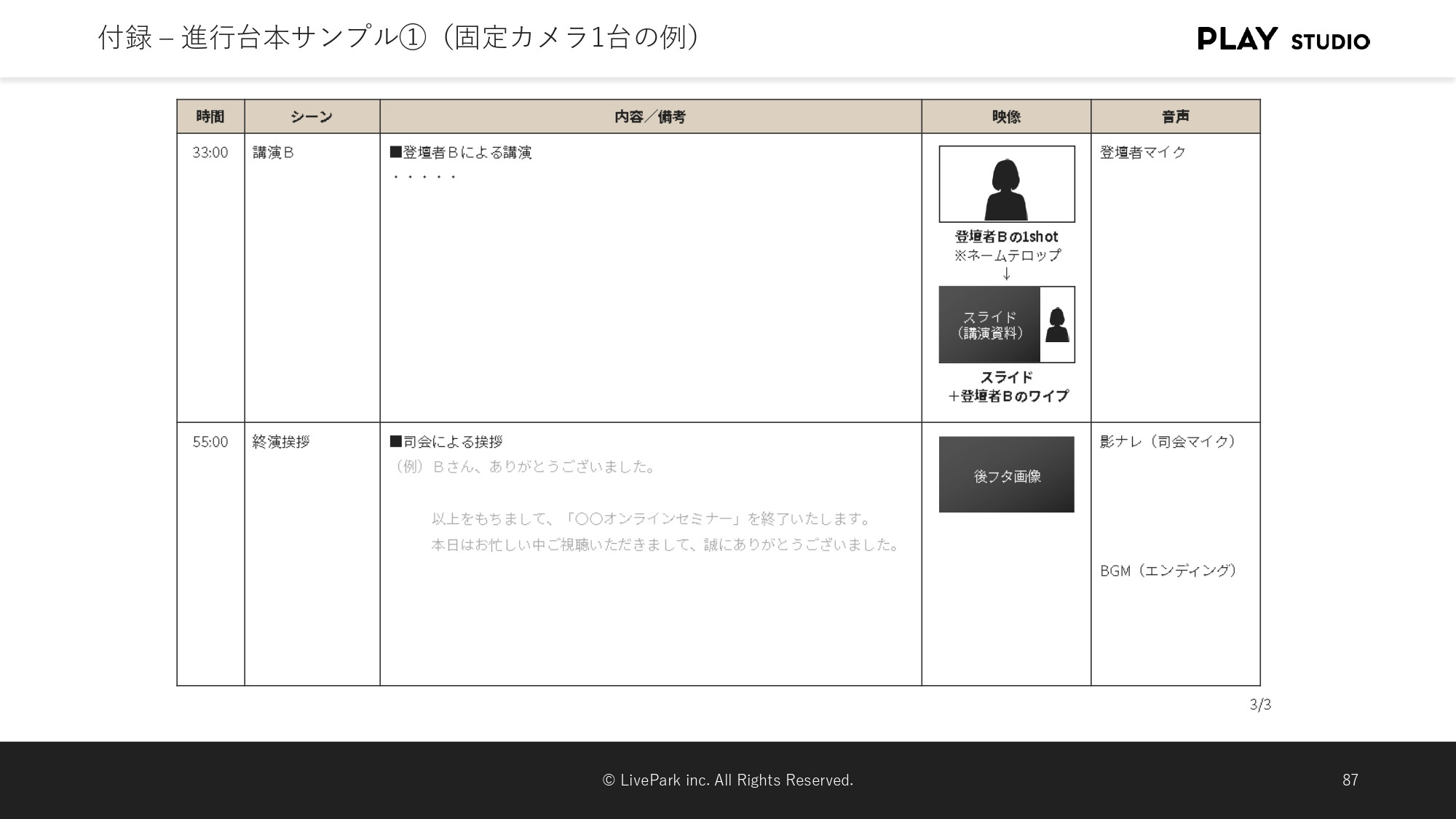Select the 後フタ画像 thumbnail

[1007, 474]
